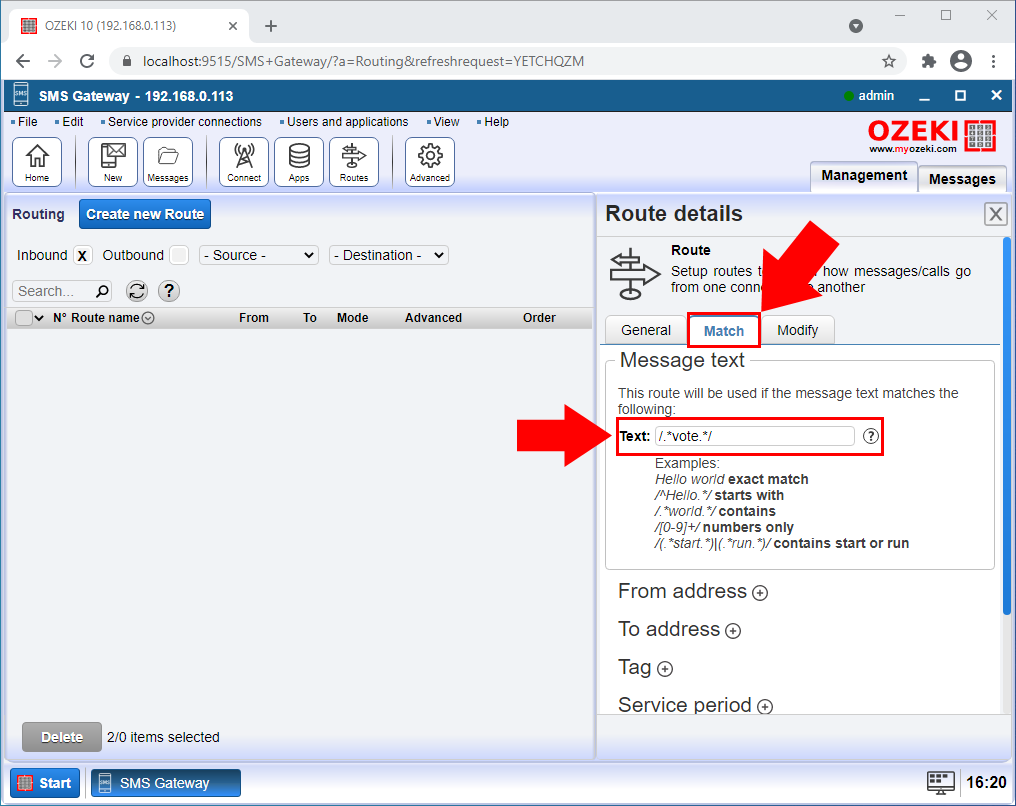Open the Help menu
Image resolution: width=1016 pixels, height=806 pixels.
click(496, 122)
